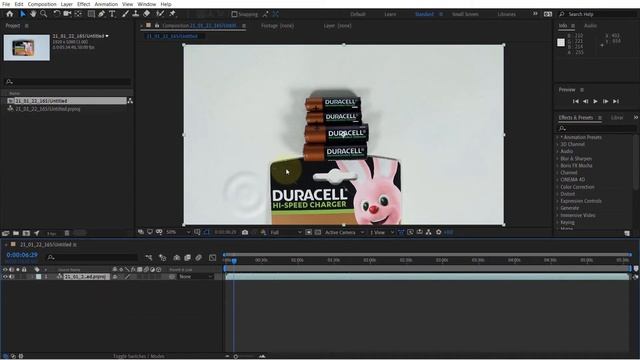The width and height of the screenshot is (640, 360).
Task: Open the 50% magnification dropdown
Action: point(178,232)
